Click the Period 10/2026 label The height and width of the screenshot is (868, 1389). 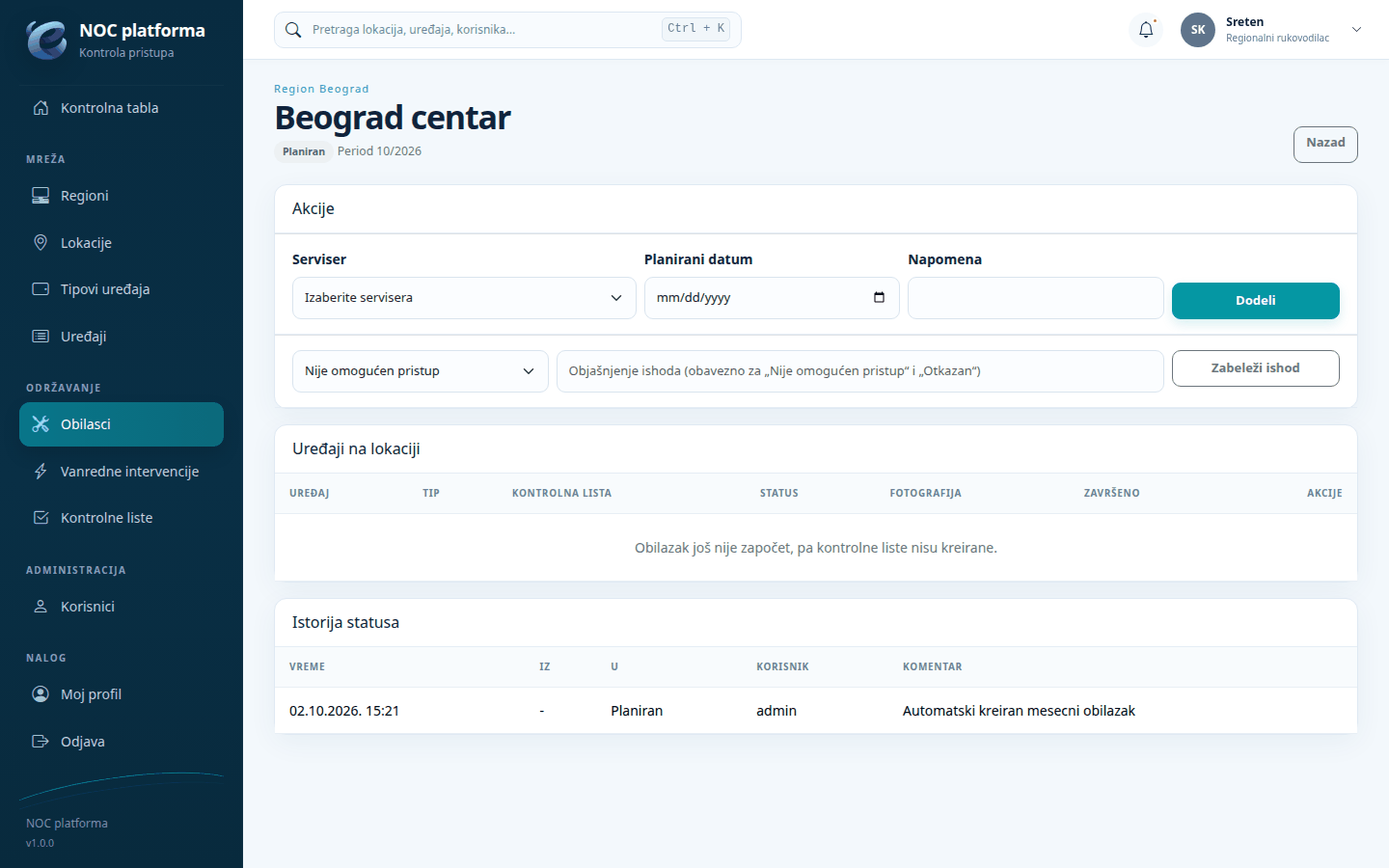(379, 151)
